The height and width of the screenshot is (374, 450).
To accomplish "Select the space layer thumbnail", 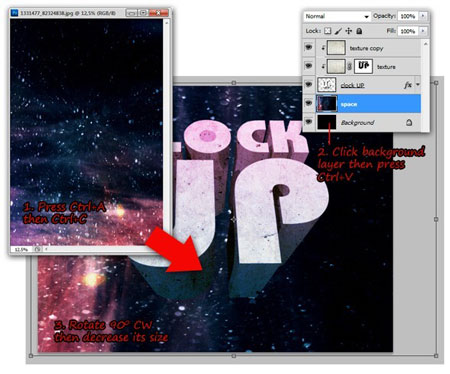I will pyautogui.click(x=327, y=103).
